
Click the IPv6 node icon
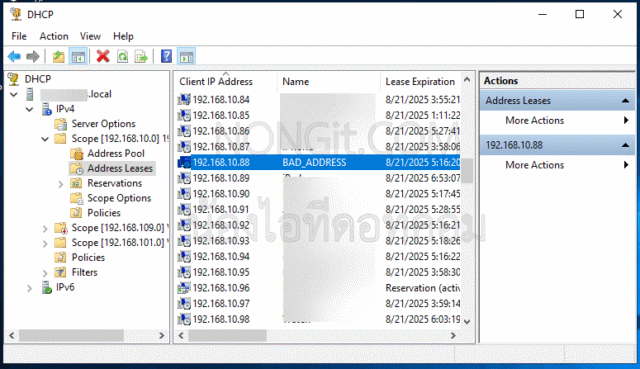click(47, 287)
